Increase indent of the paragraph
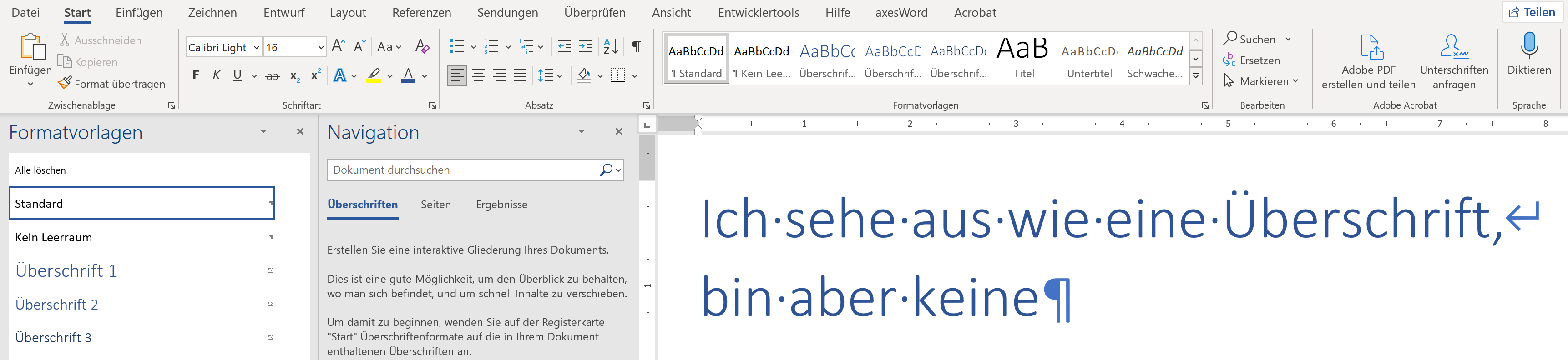 point(586,47)
